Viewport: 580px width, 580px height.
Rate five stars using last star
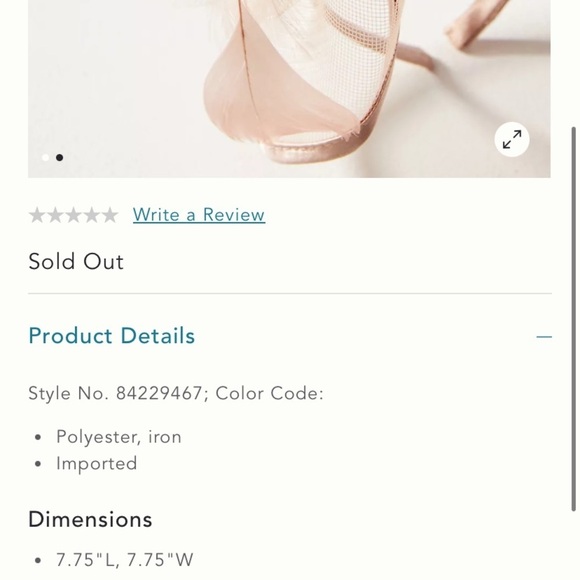tap(109, 215)
